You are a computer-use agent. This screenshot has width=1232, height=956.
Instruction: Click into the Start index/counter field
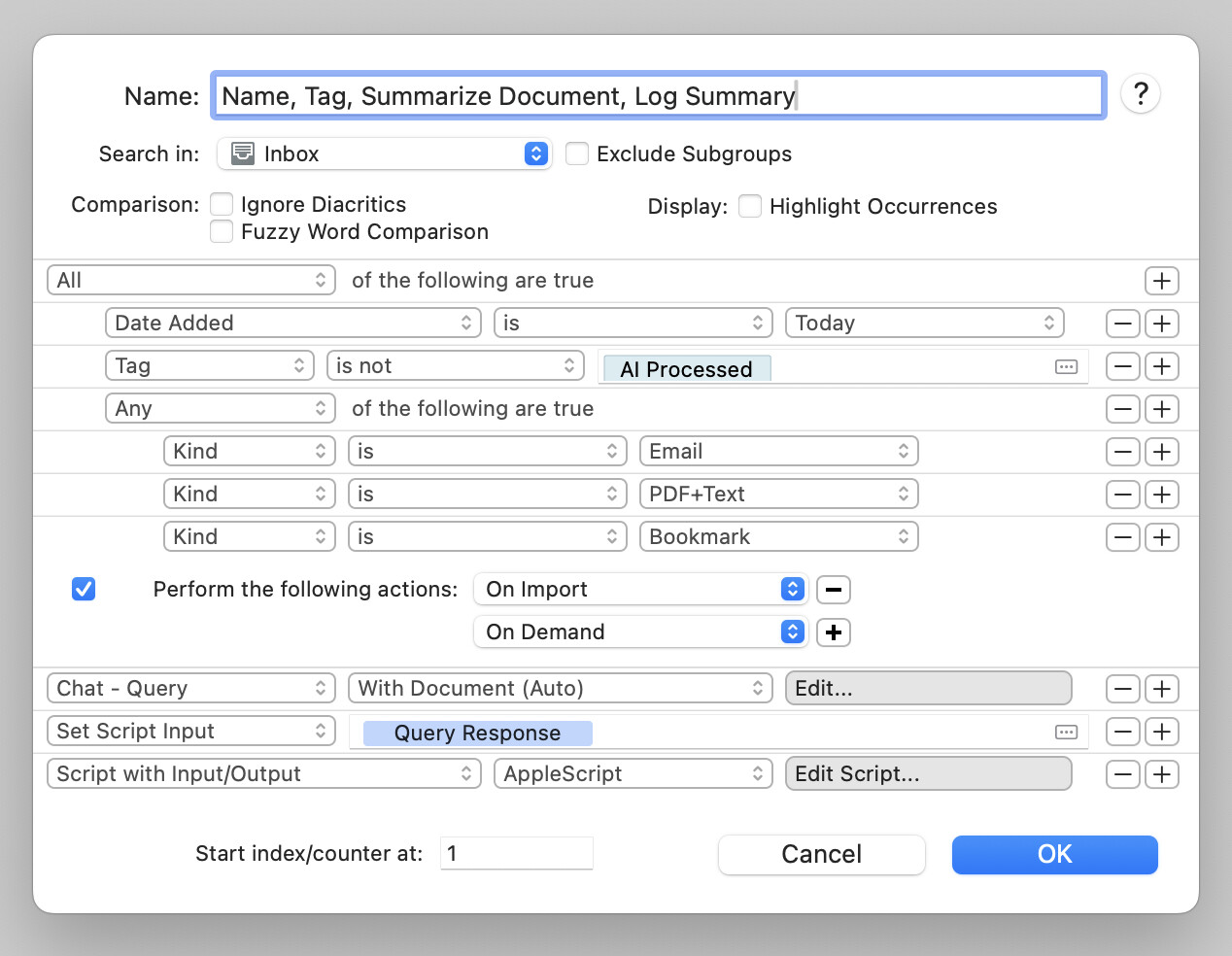click(516, 854)
